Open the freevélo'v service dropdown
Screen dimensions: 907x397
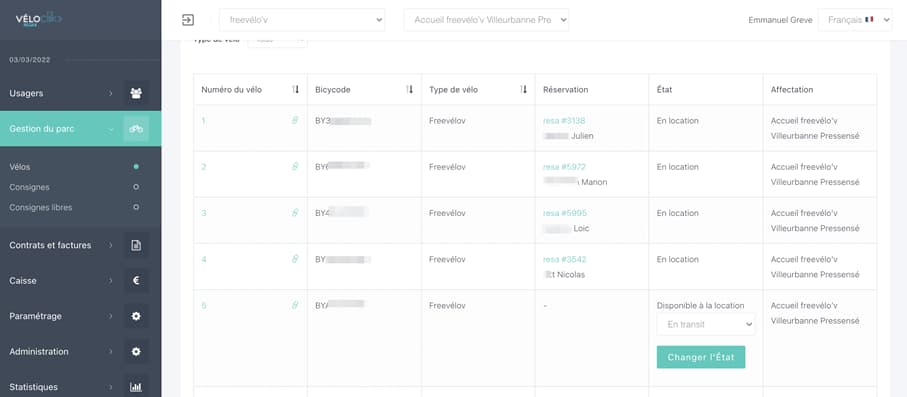tap(302, 20)
